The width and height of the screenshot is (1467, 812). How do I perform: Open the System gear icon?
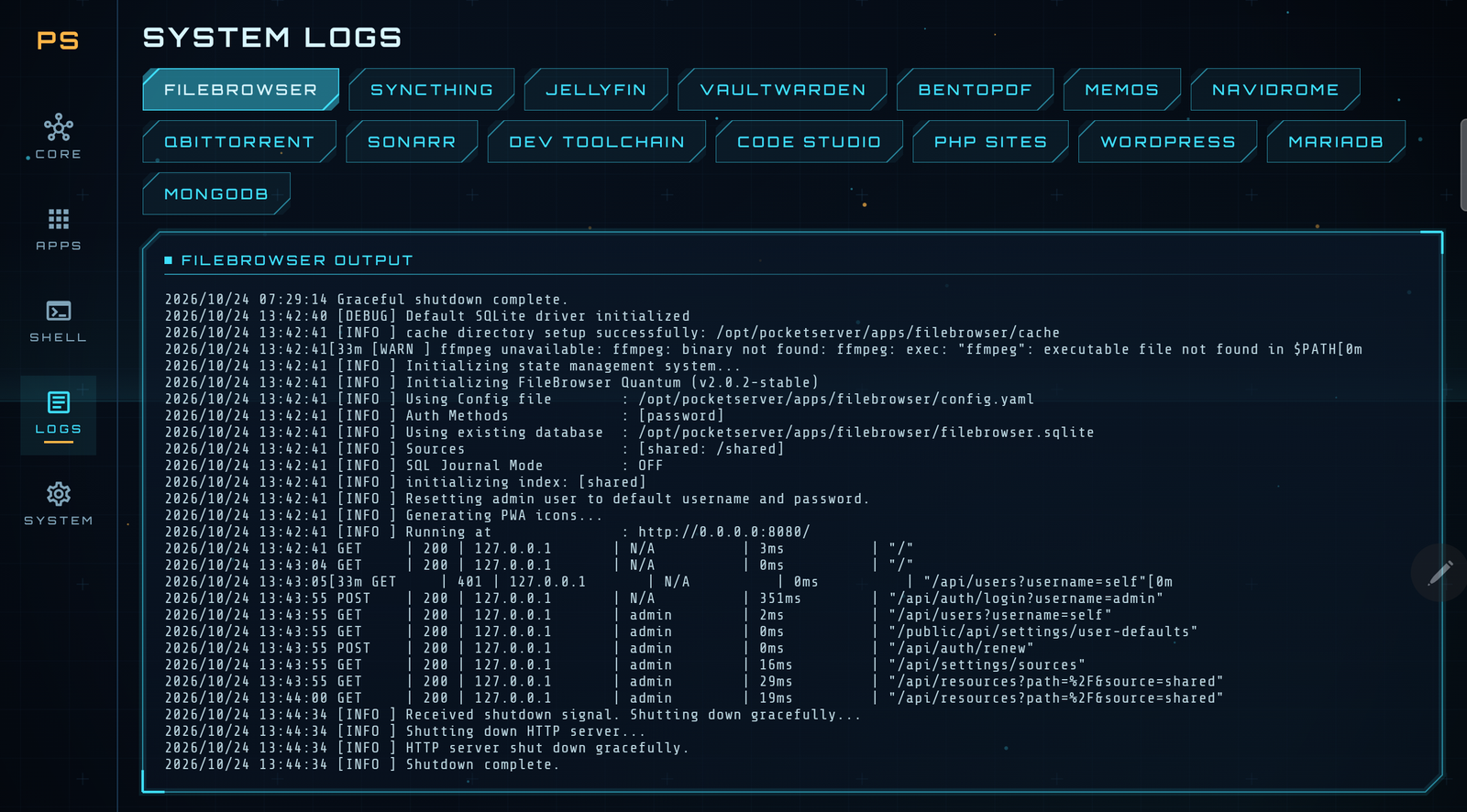click(x=59, y=494)
